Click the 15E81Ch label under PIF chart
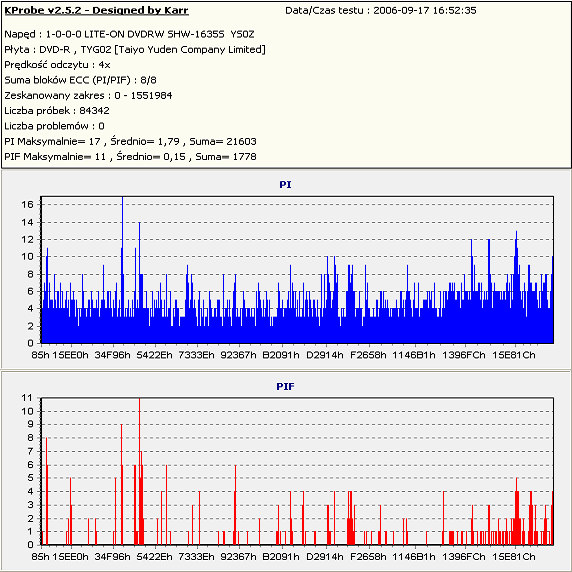The height and width of the screenshot is (572, 572). (x=514, y=557)
